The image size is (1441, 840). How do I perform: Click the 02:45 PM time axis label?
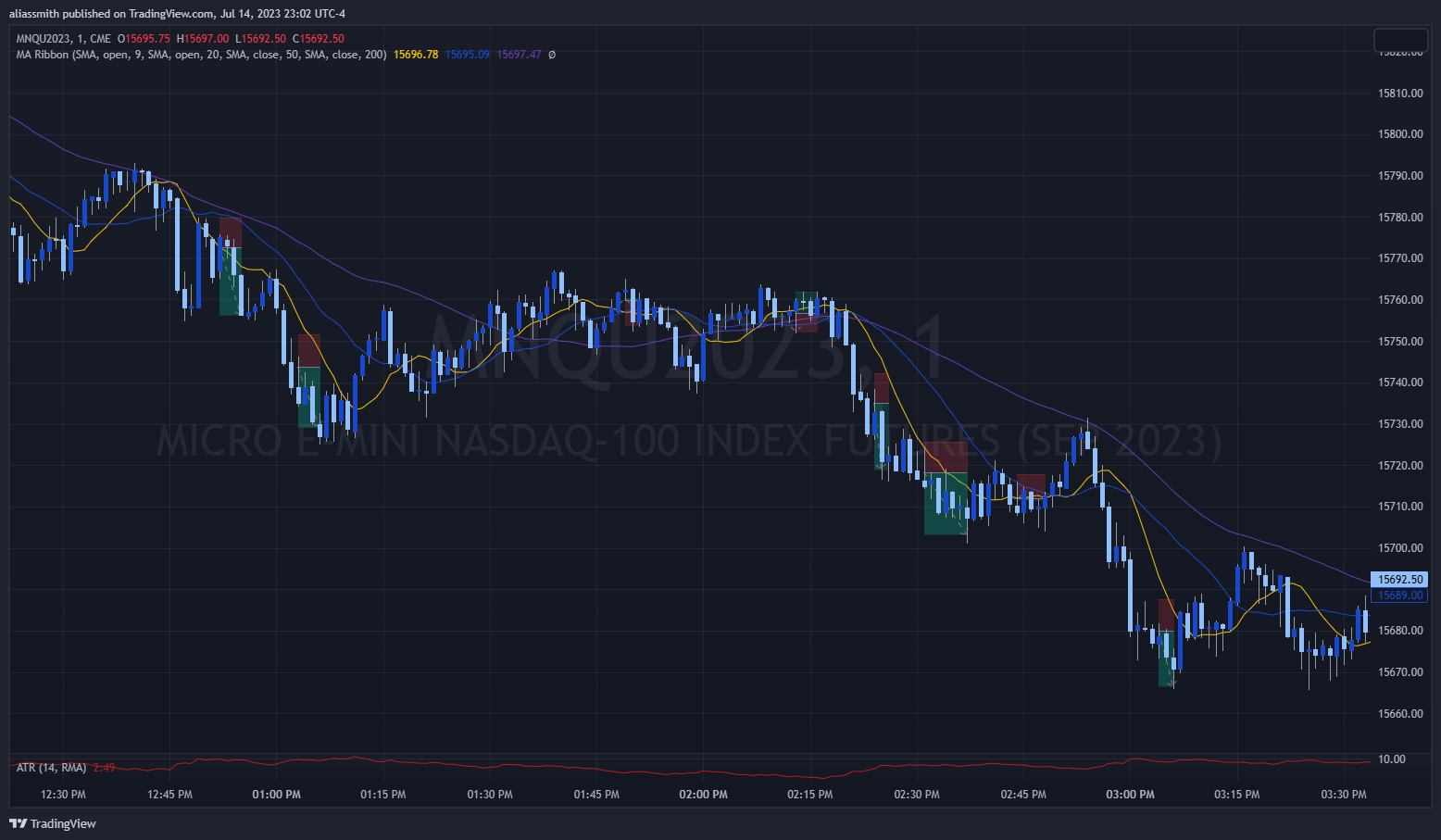coord(1023,795)
